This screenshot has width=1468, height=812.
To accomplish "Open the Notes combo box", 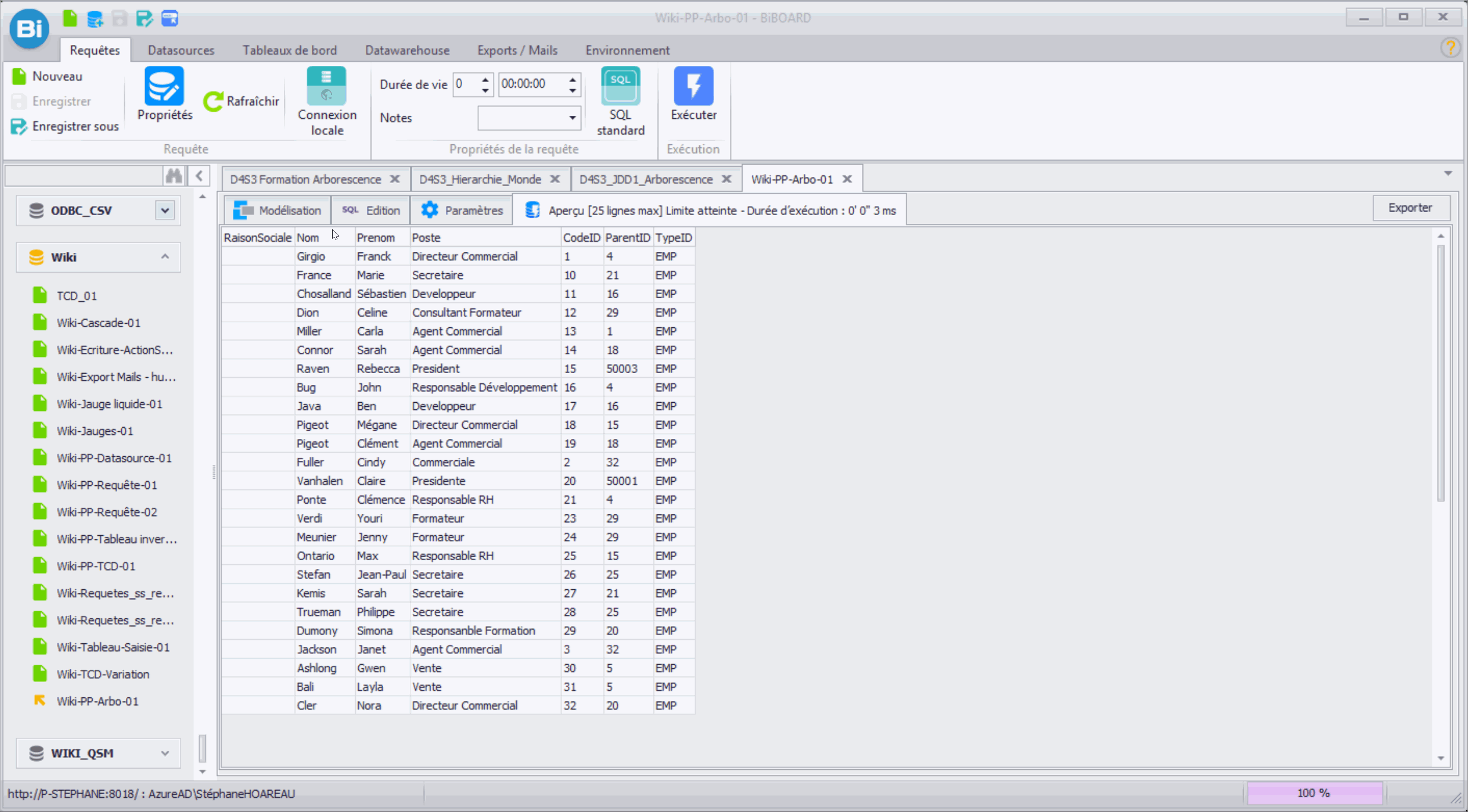I will (529, 118).
